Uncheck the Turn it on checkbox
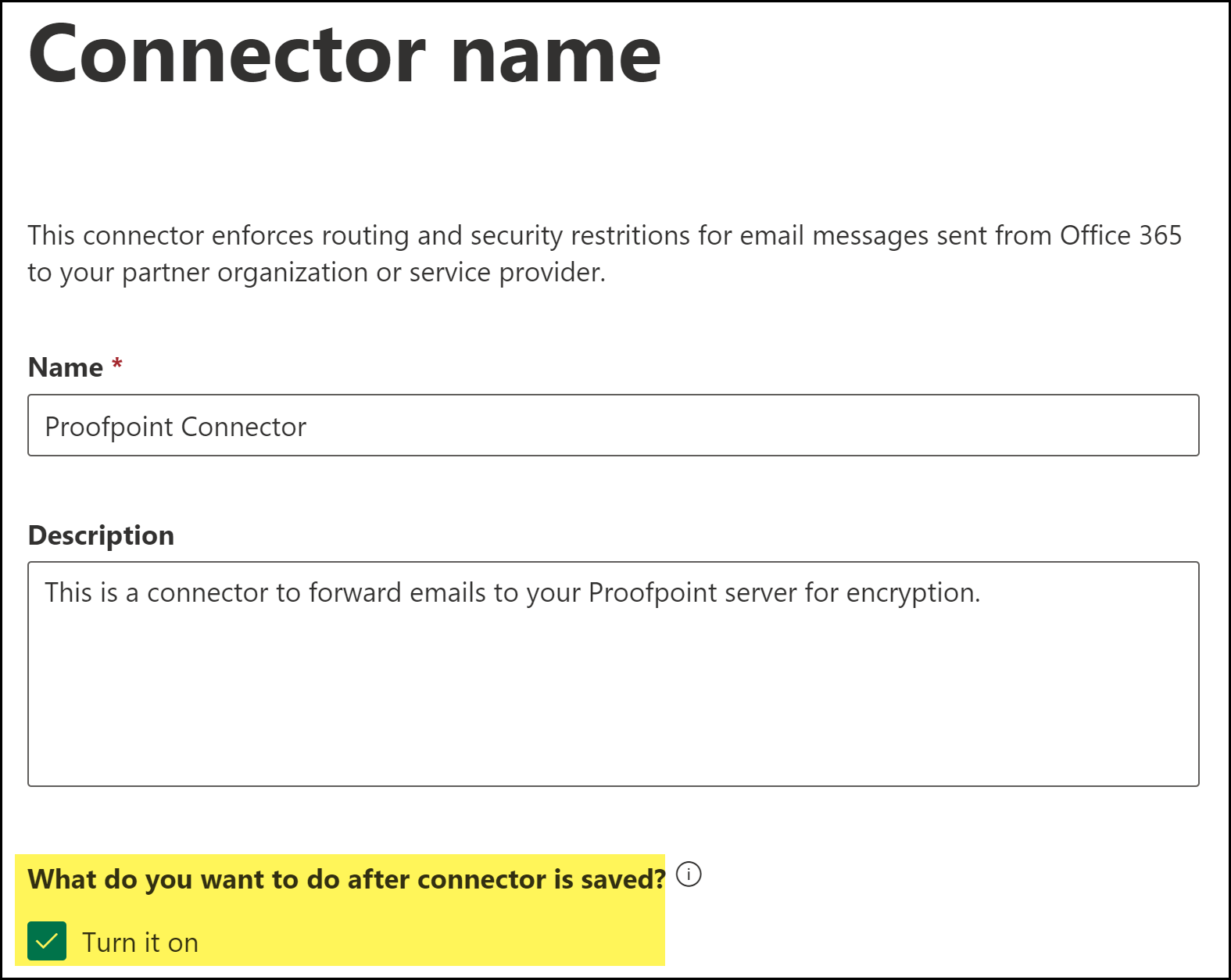This screenshot has height=980, width=1231. tap(47, 941)
